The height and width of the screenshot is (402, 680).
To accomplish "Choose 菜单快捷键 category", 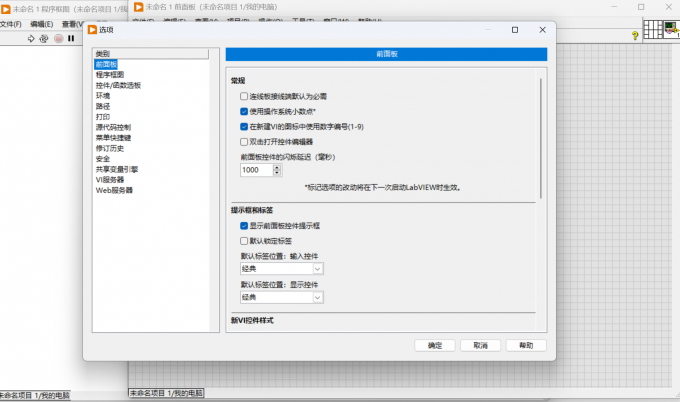I will point(113,138).
